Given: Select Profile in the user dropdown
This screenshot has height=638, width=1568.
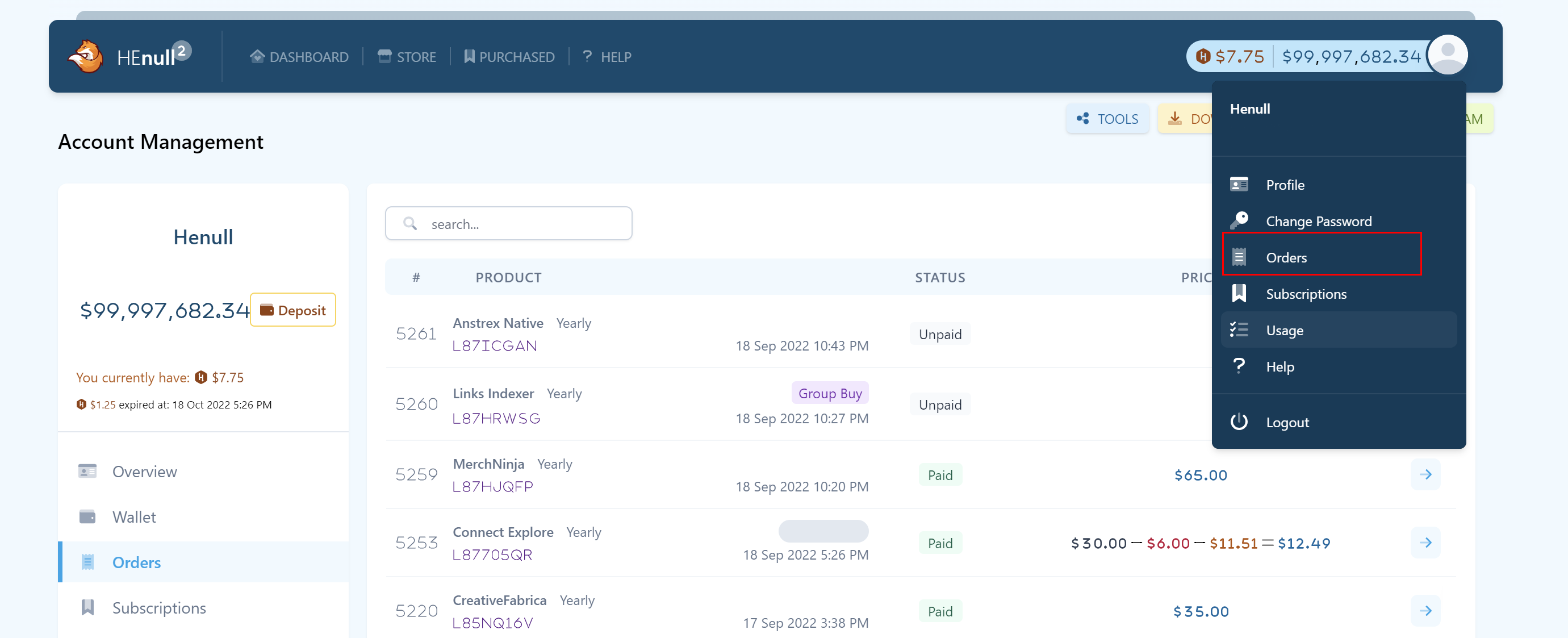Looking at the screenshot, I should pyautogui.click(x=1339, y=185).
